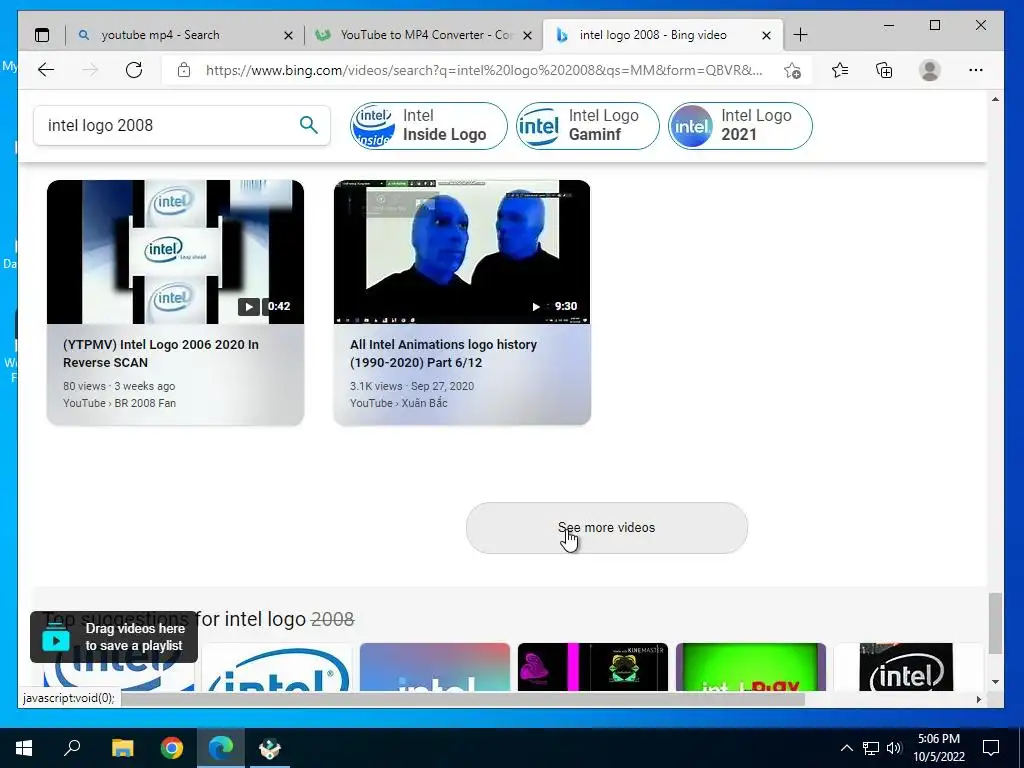1024x768 pixels.
Task: Select the intel logo 2008 Bing video tab
Action: (662, 35)
